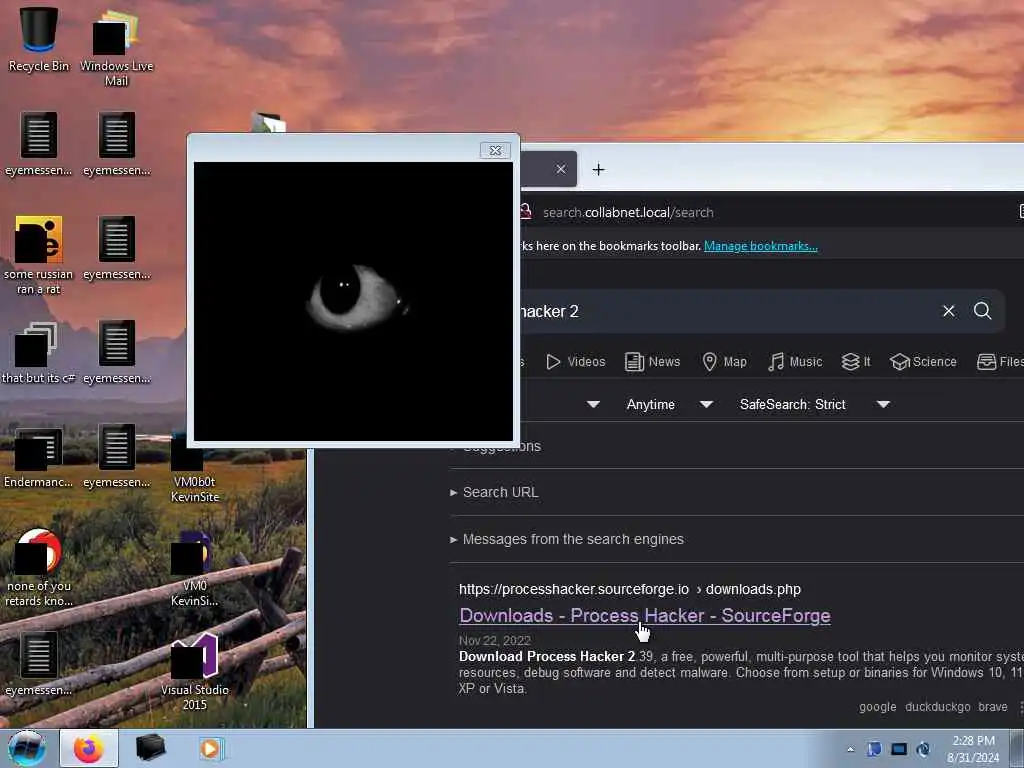Screen dimensions: 1024x768
Task: Open 'Downloads - Process Hacker - SourceForge' result
Action: point(645,616)
